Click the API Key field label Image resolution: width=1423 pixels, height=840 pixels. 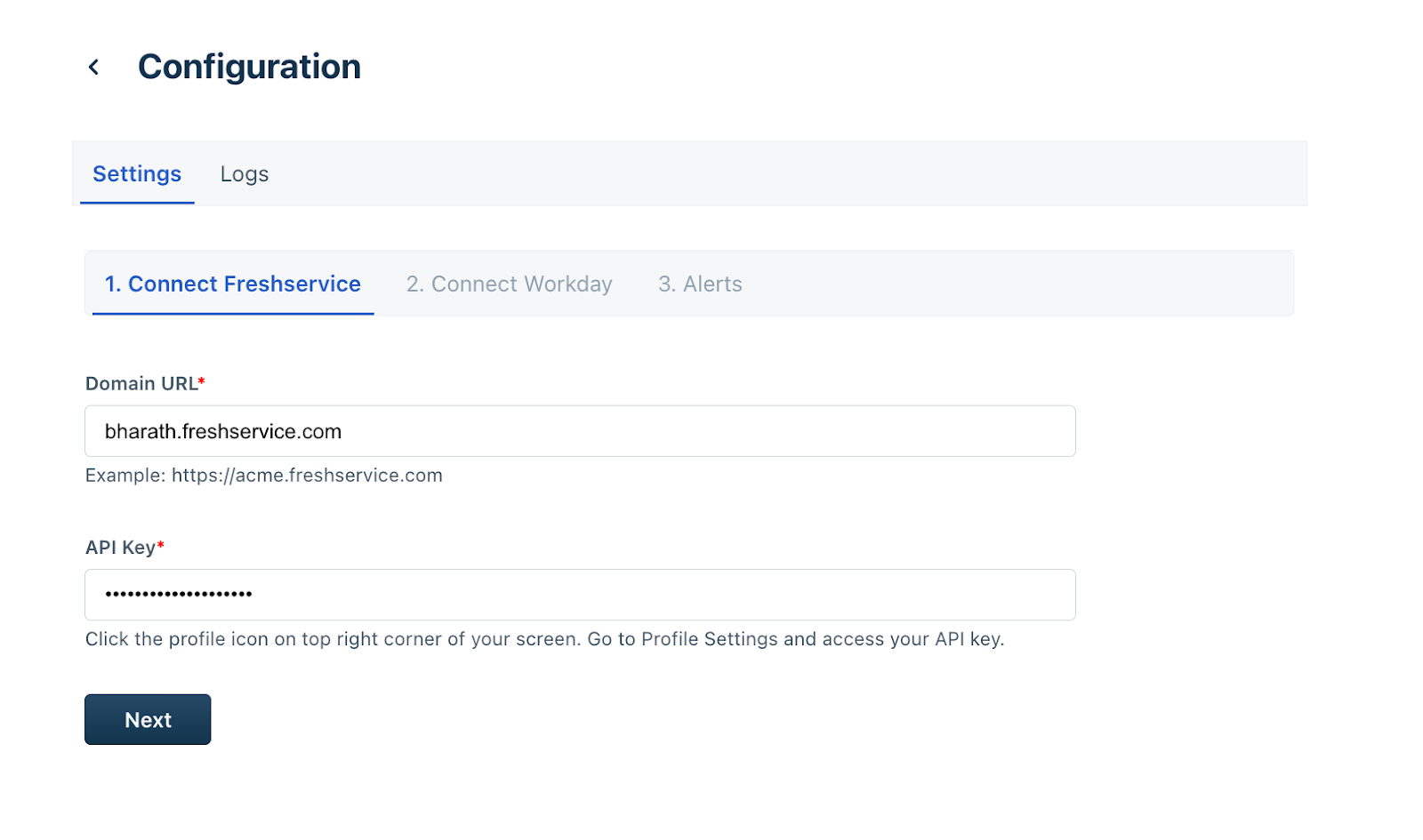click(x=125, y=547)
